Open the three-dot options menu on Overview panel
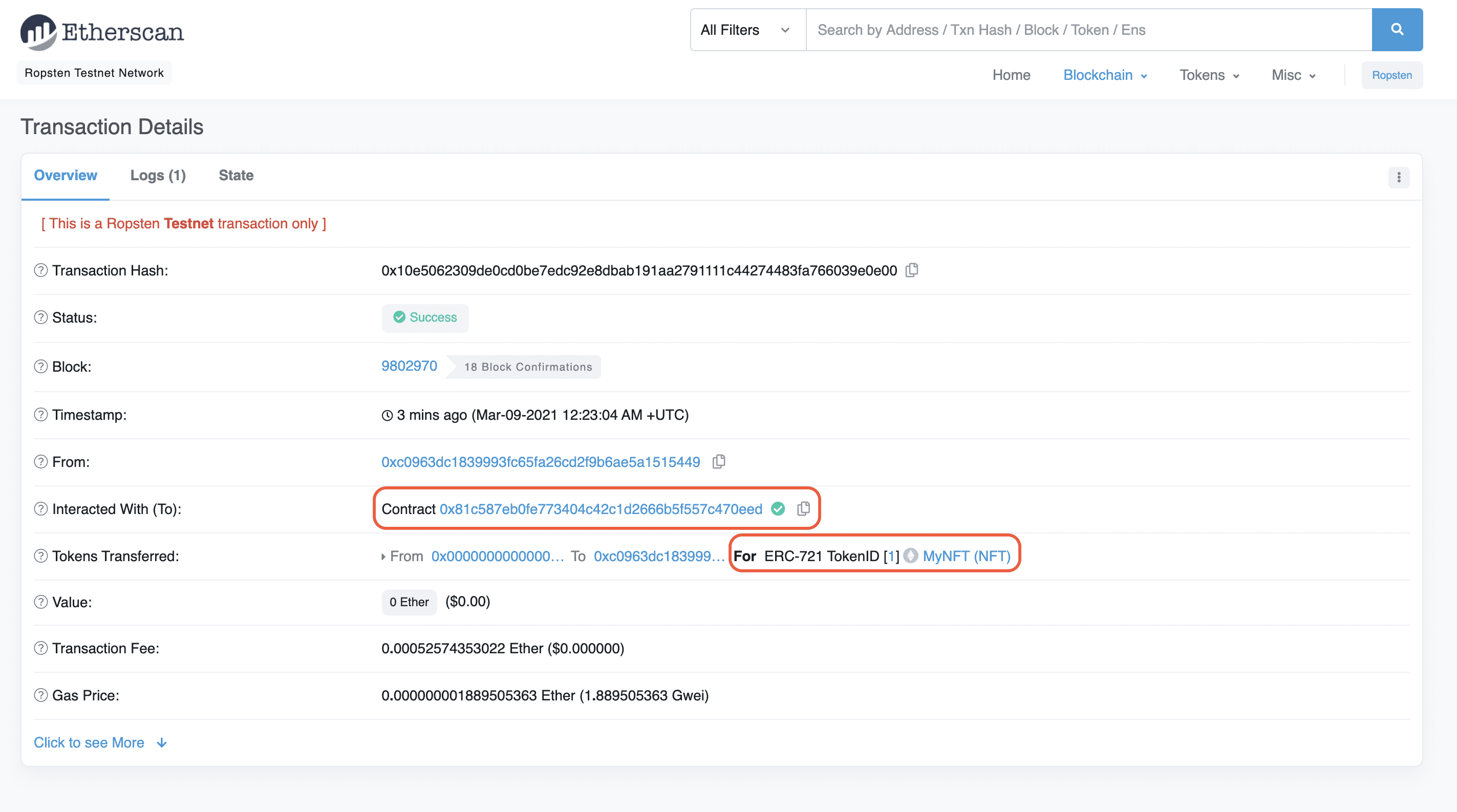This screenshot has height=812, width=1457. tap(1399, 178)
